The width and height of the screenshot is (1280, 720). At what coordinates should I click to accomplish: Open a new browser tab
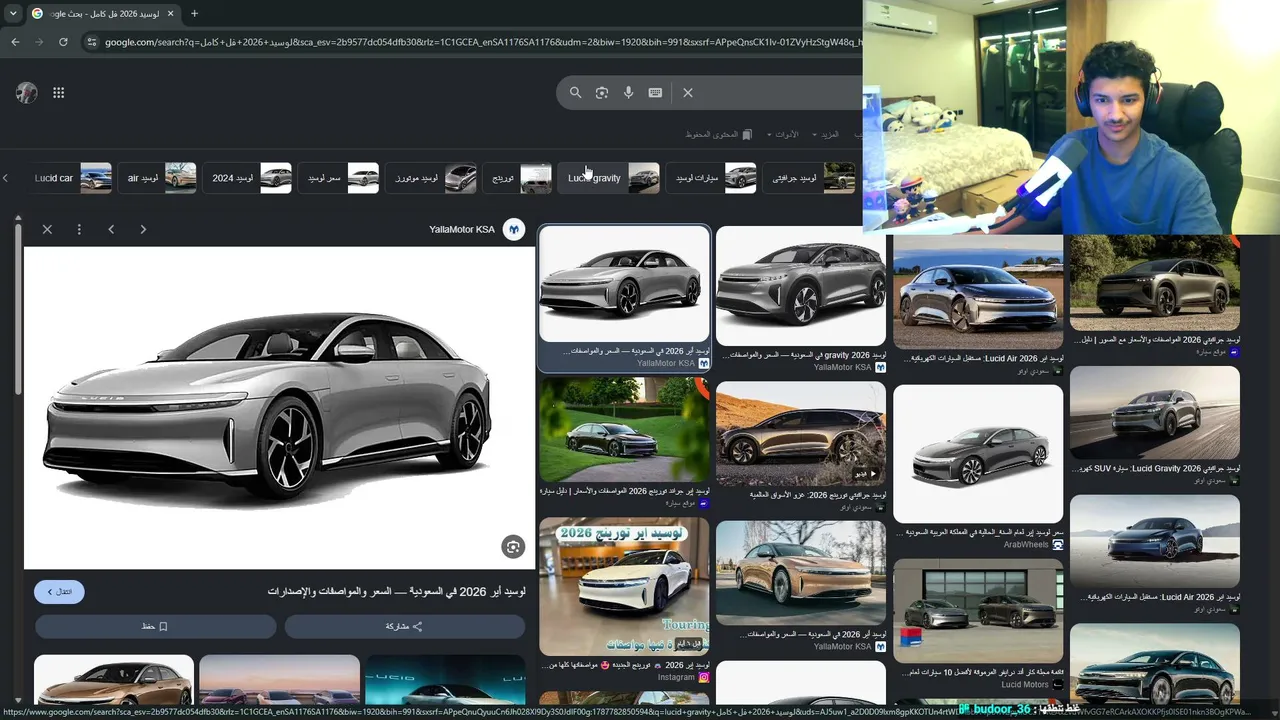(x=194, y=14)
